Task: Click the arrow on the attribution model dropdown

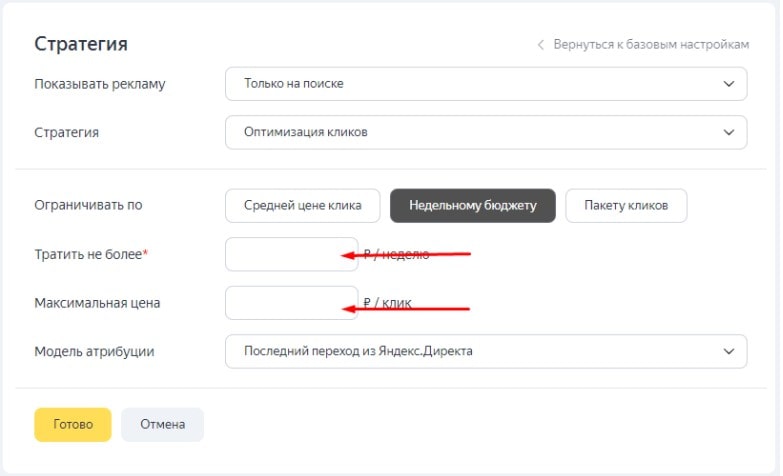Action: tap(728, 351)
